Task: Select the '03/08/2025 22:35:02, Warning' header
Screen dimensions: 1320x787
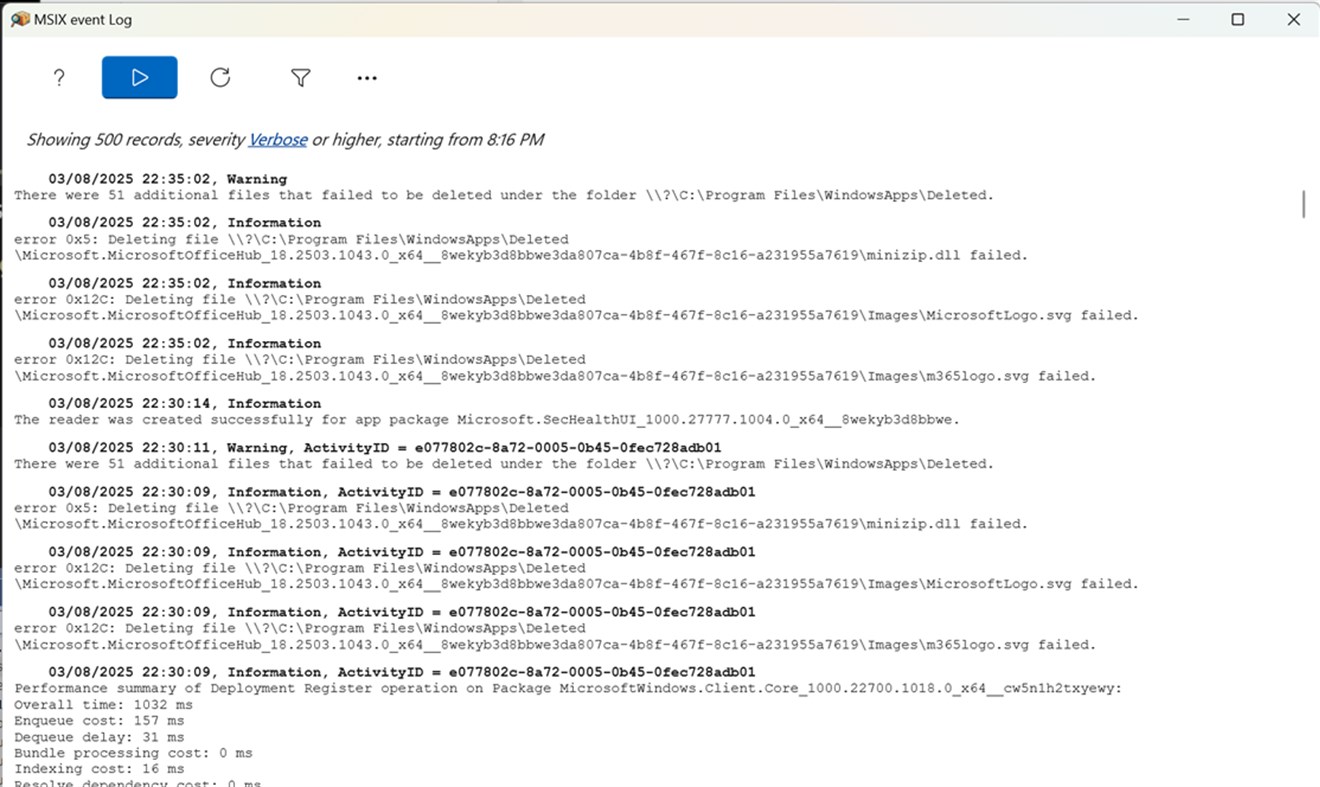Action: [167, 180]
